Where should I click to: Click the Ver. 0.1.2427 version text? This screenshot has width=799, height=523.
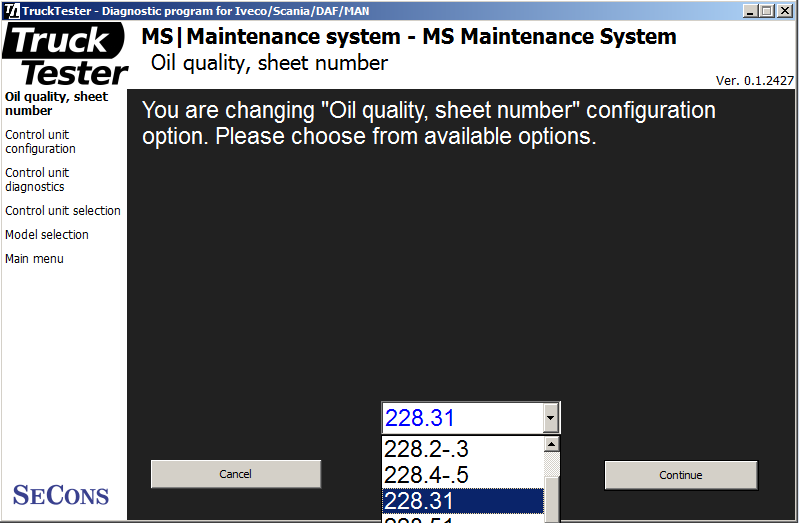point(755,81)
